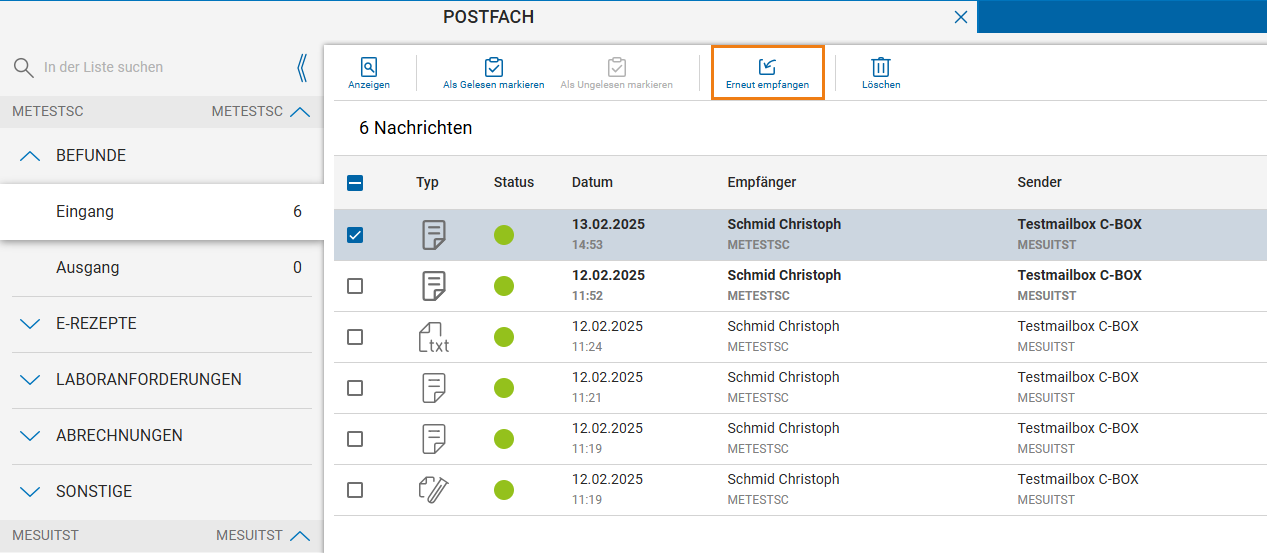Collapse the BEFUNDE section
This screenshot has width=1267, height=553.
(x=31, y=156)
